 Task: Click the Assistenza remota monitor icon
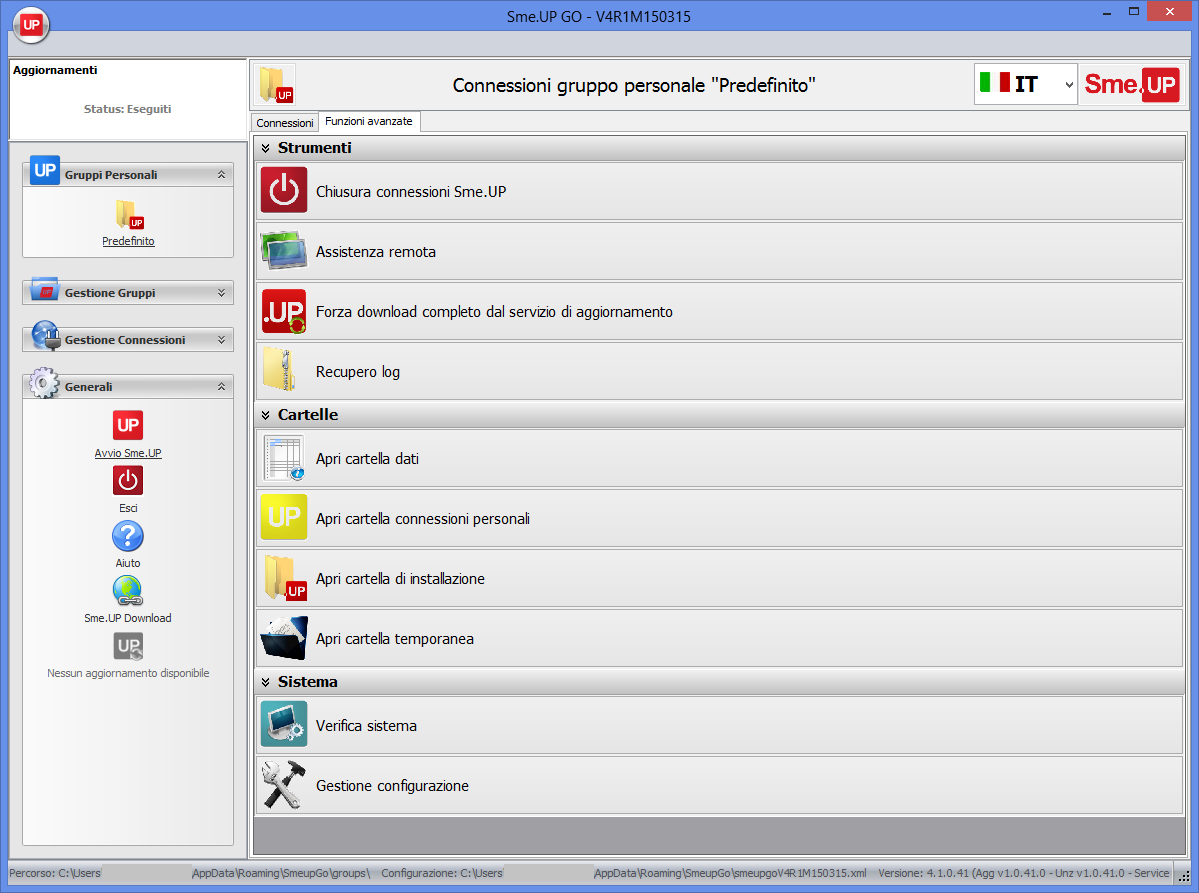[x=284, y=251]
